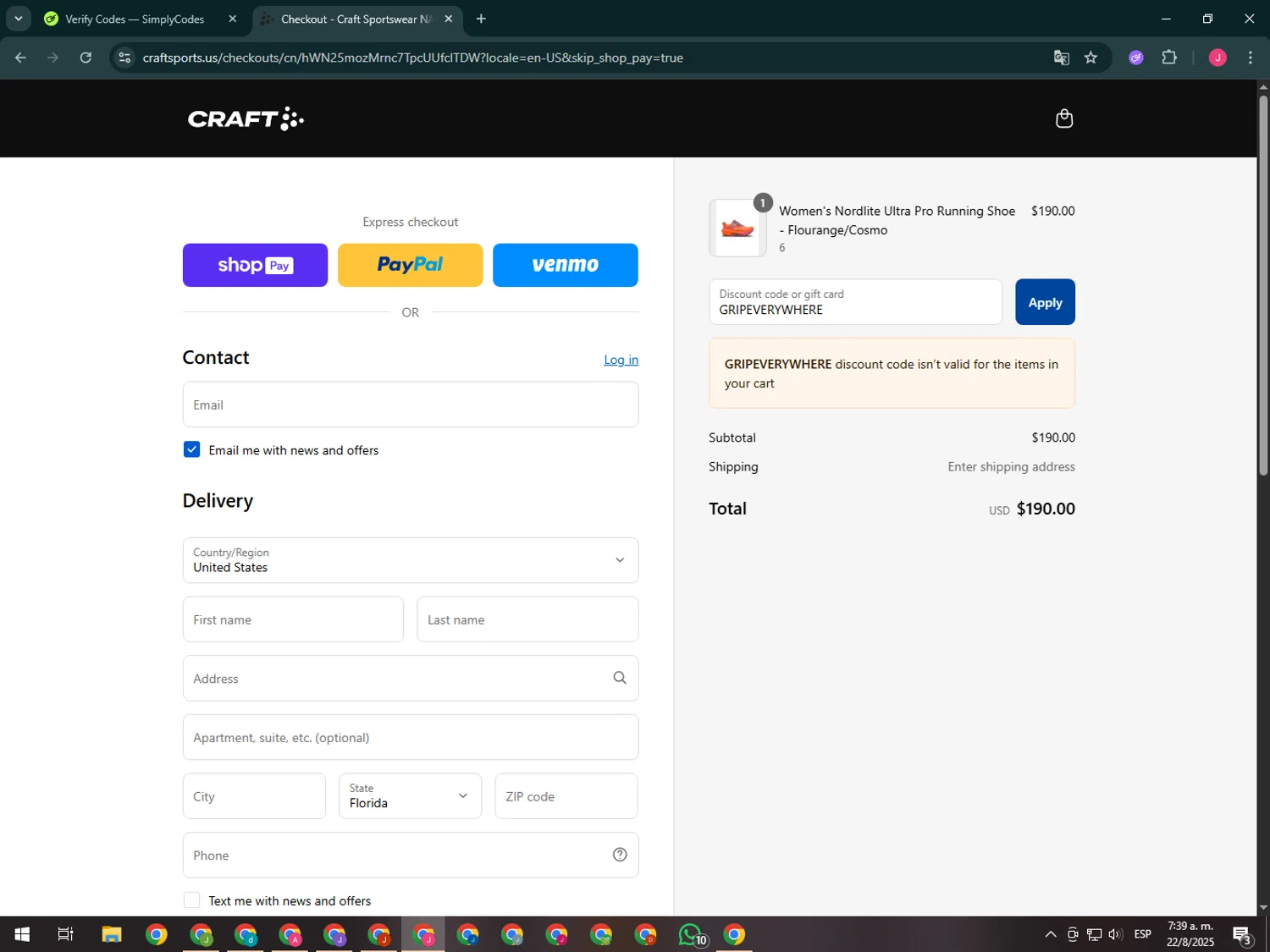
Task: Click the ESP language indicator
Action: 1142,934
